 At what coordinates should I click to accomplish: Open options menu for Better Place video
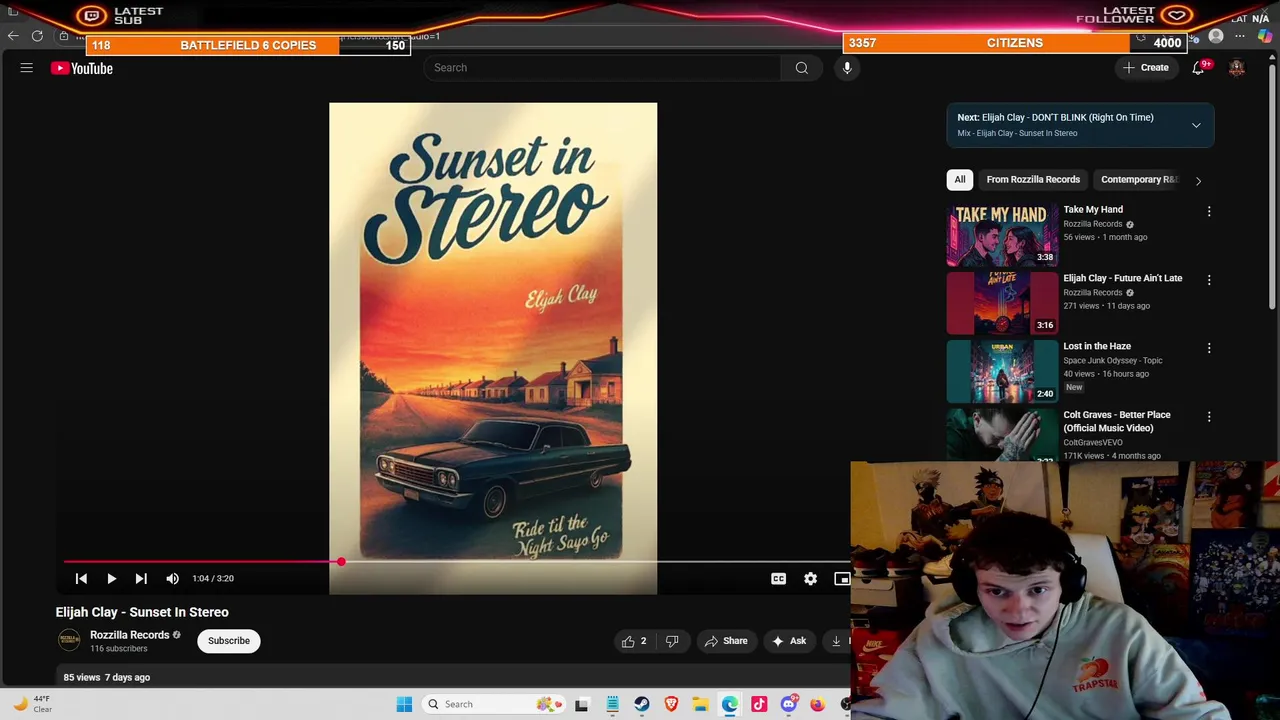pyautogui.click(x=1209, y=416)
